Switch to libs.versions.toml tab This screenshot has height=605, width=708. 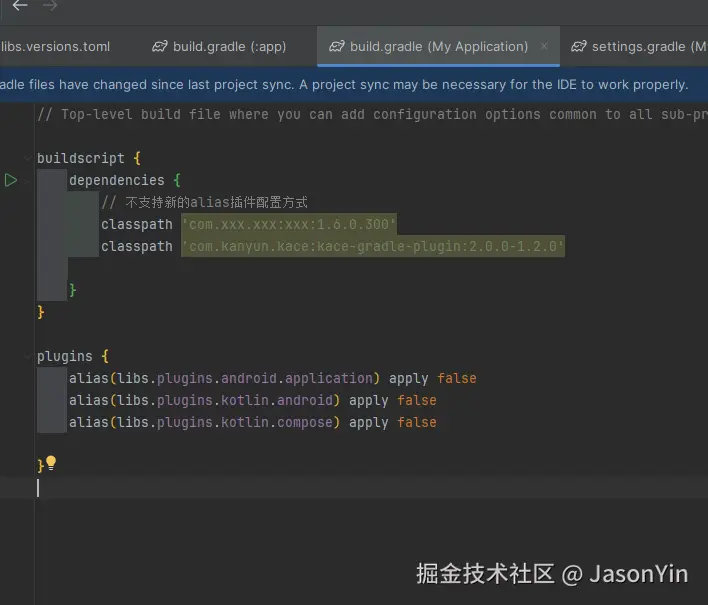pos(55,47)
